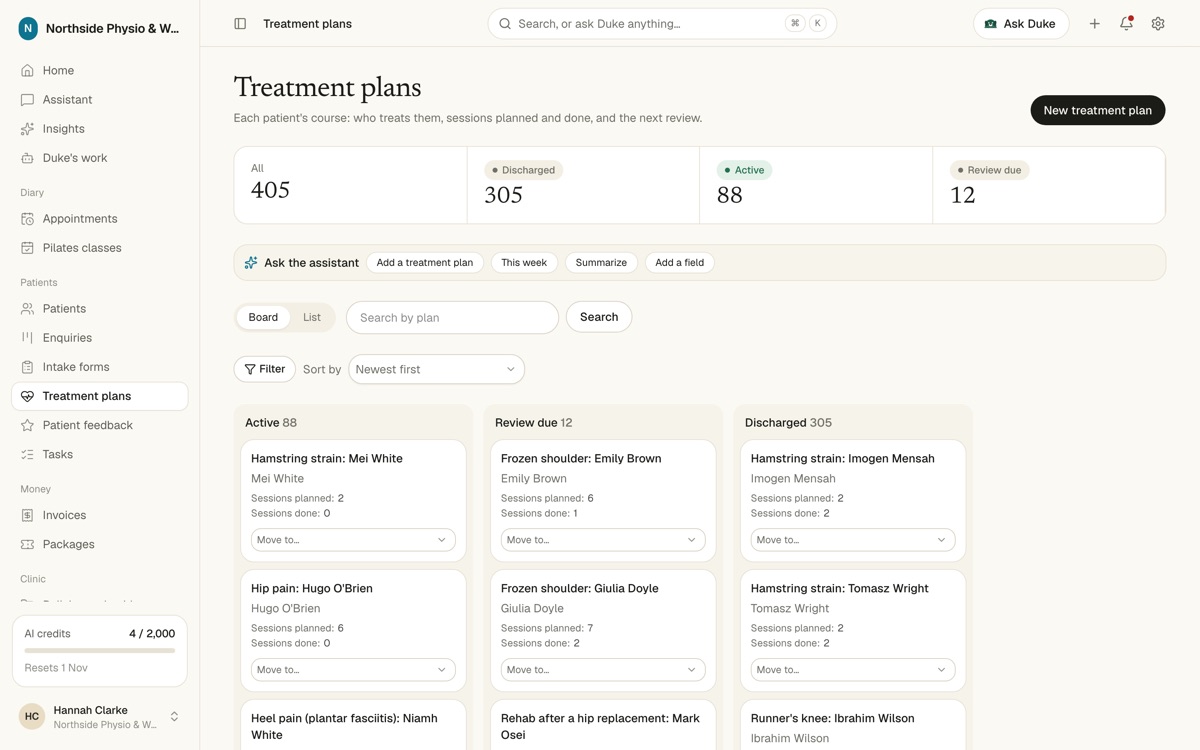Image resolution: width=1200 pixels, height=750 pixels.
Task: Open Sort by Newest first dropdown
Action: 436,369
